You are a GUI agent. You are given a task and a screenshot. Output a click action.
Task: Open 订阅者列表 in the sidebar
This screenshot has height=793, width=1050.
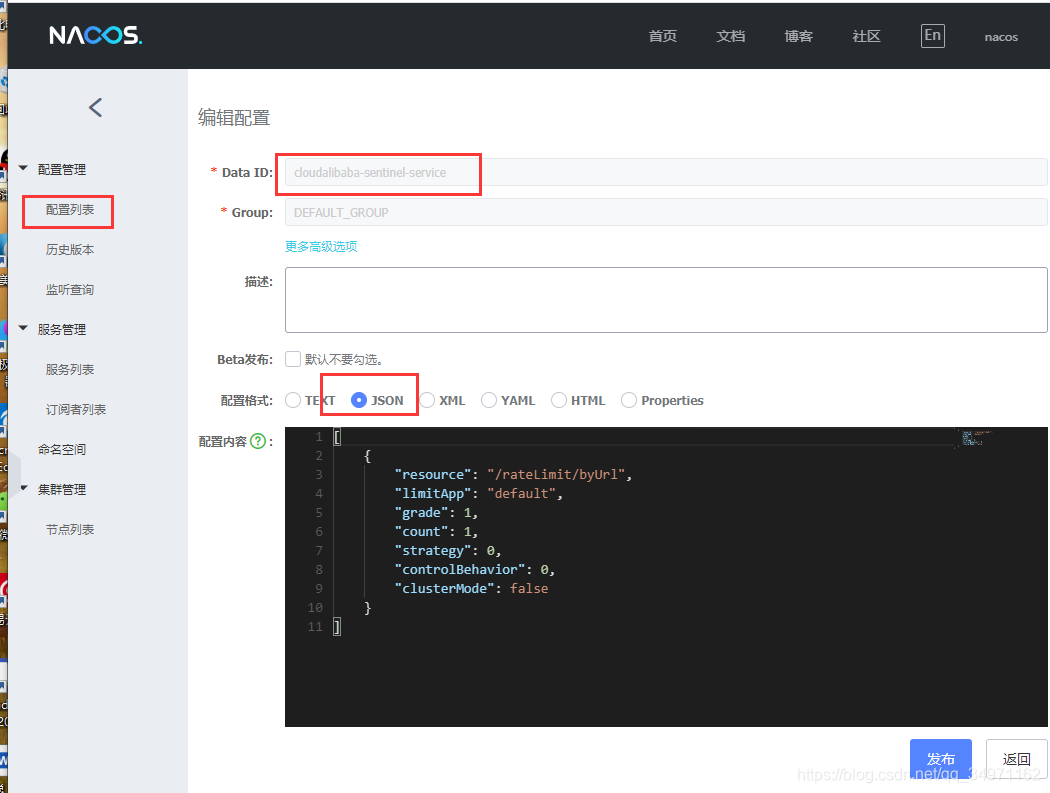76,409
